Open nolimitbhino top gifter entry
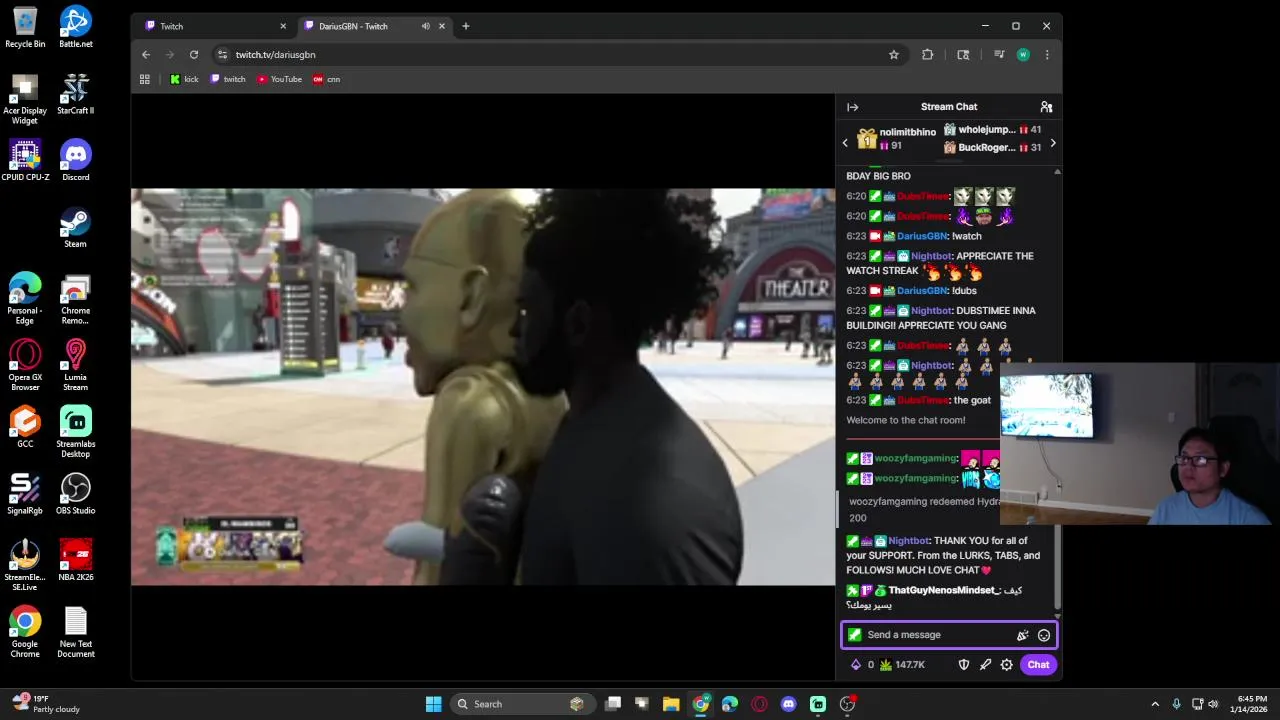The height and width of the screenshot is (720, 1280). point(897,139)
